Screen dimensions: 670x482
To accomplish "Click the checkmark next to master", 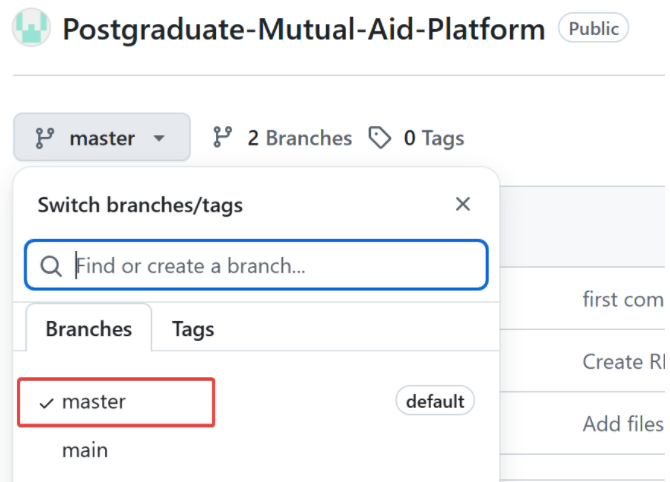I will tap(46, 403).
